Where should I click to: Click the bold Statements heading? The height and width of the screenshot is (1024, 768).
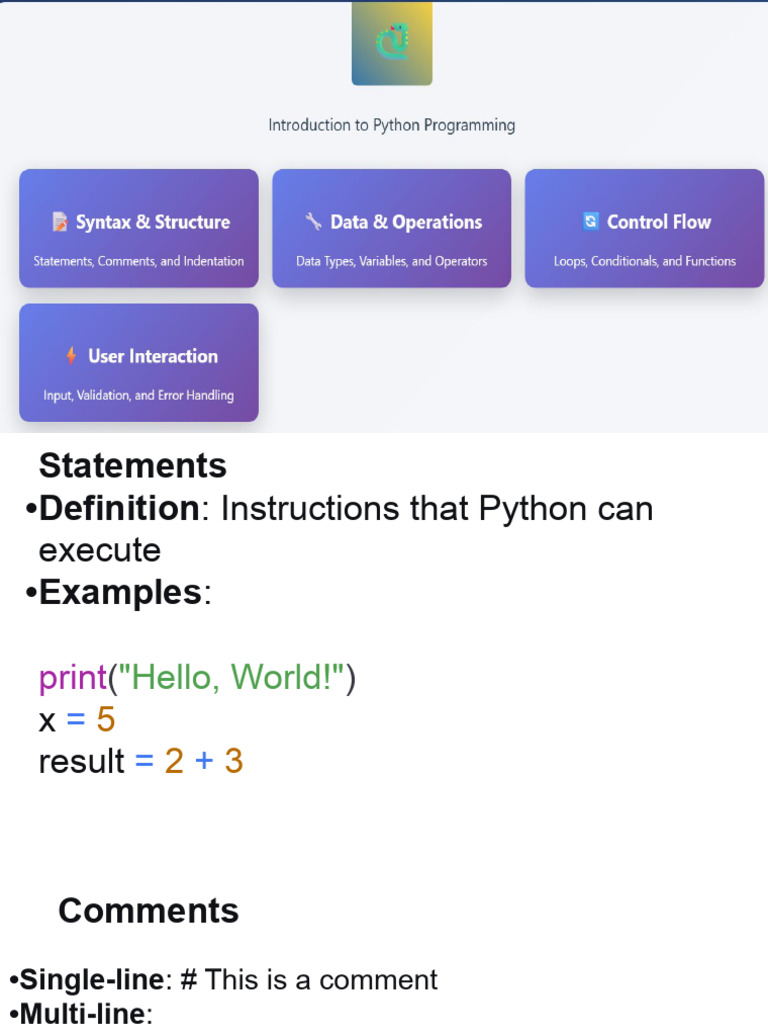(x=133, y=465)
